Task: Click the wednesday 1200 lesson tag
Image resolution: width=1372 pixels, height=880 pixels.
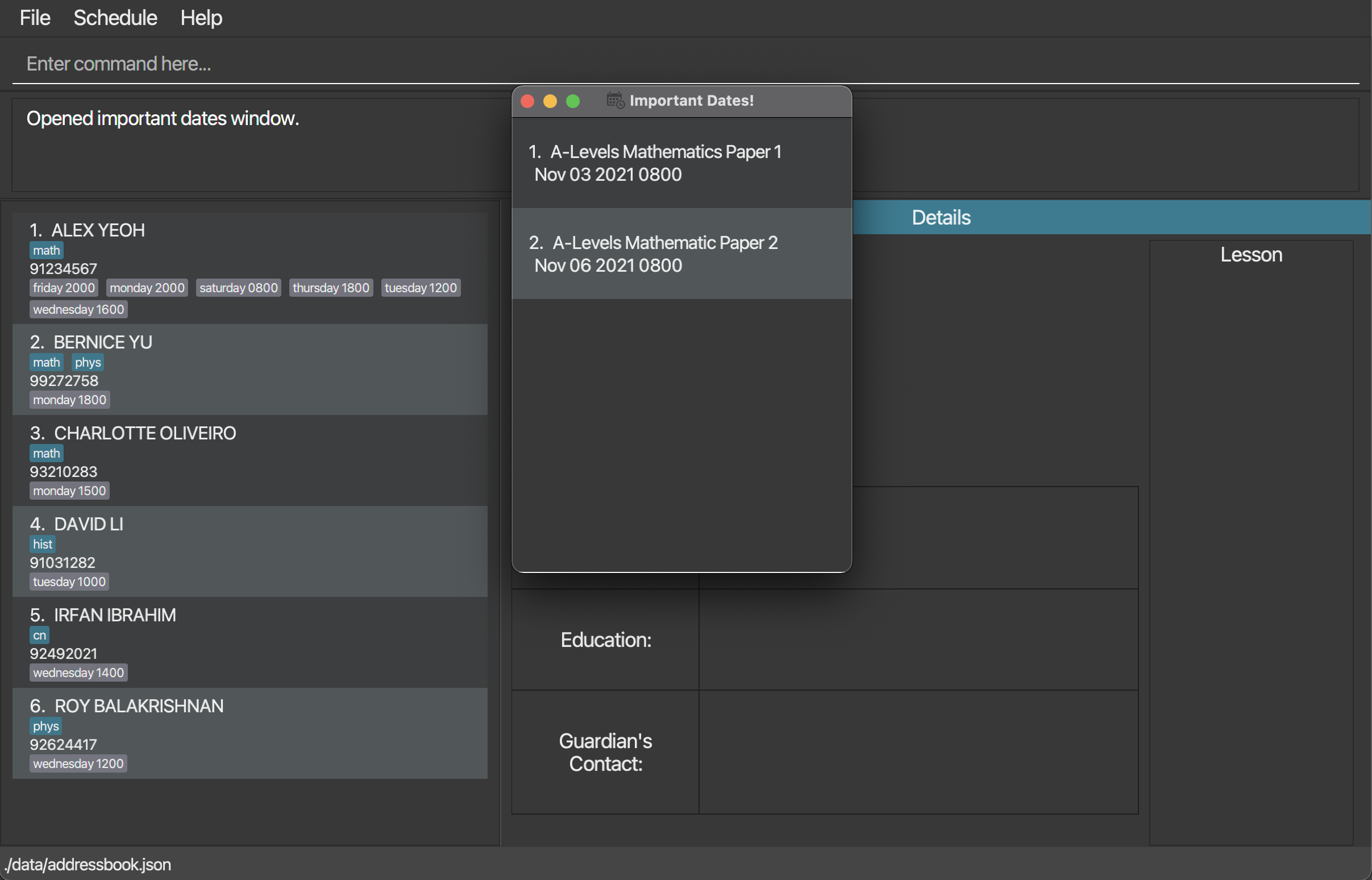Action: [x=78, y=763]
